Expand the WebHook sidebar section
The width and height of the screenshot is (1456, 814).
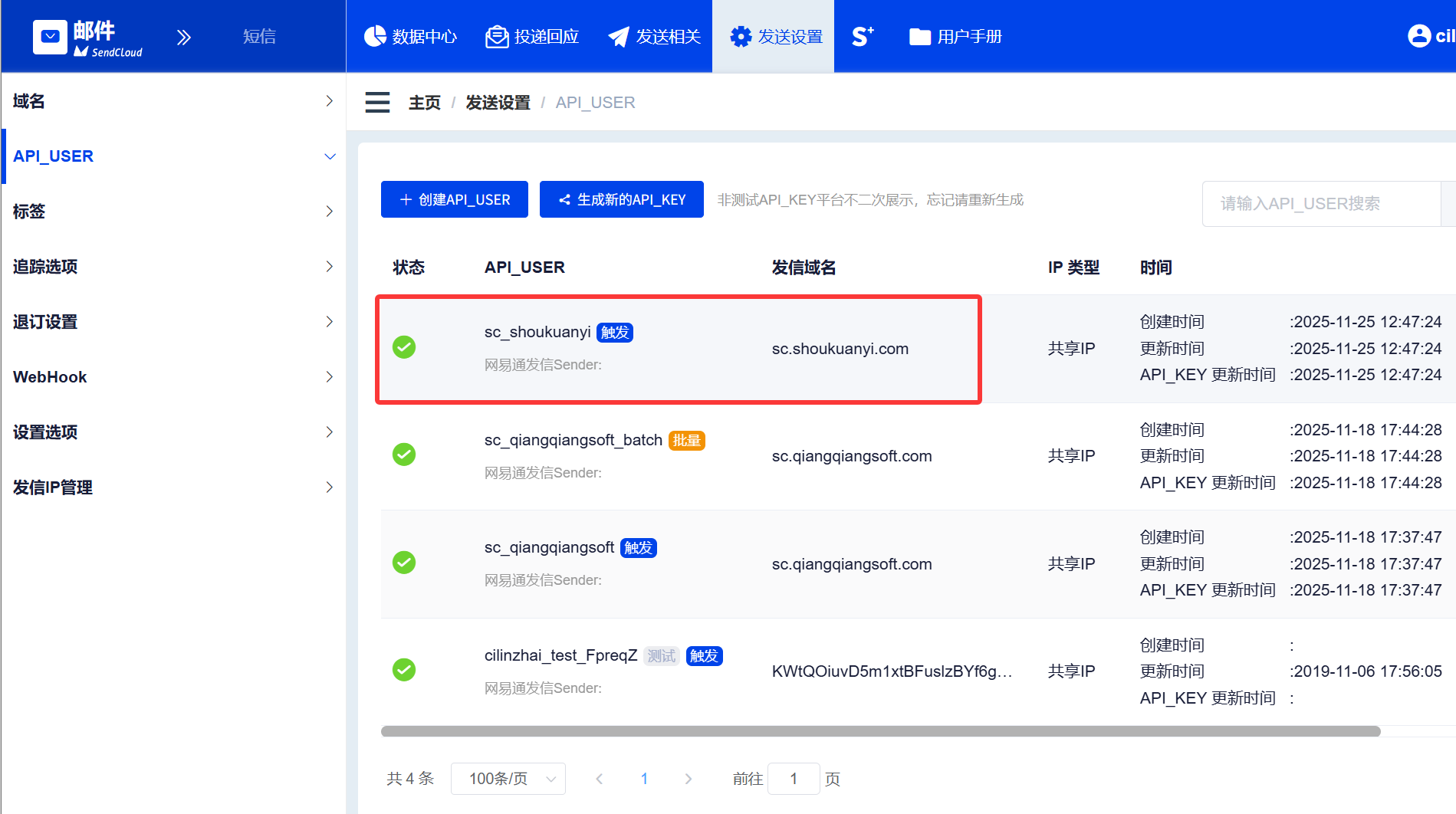tap(173, 377)
